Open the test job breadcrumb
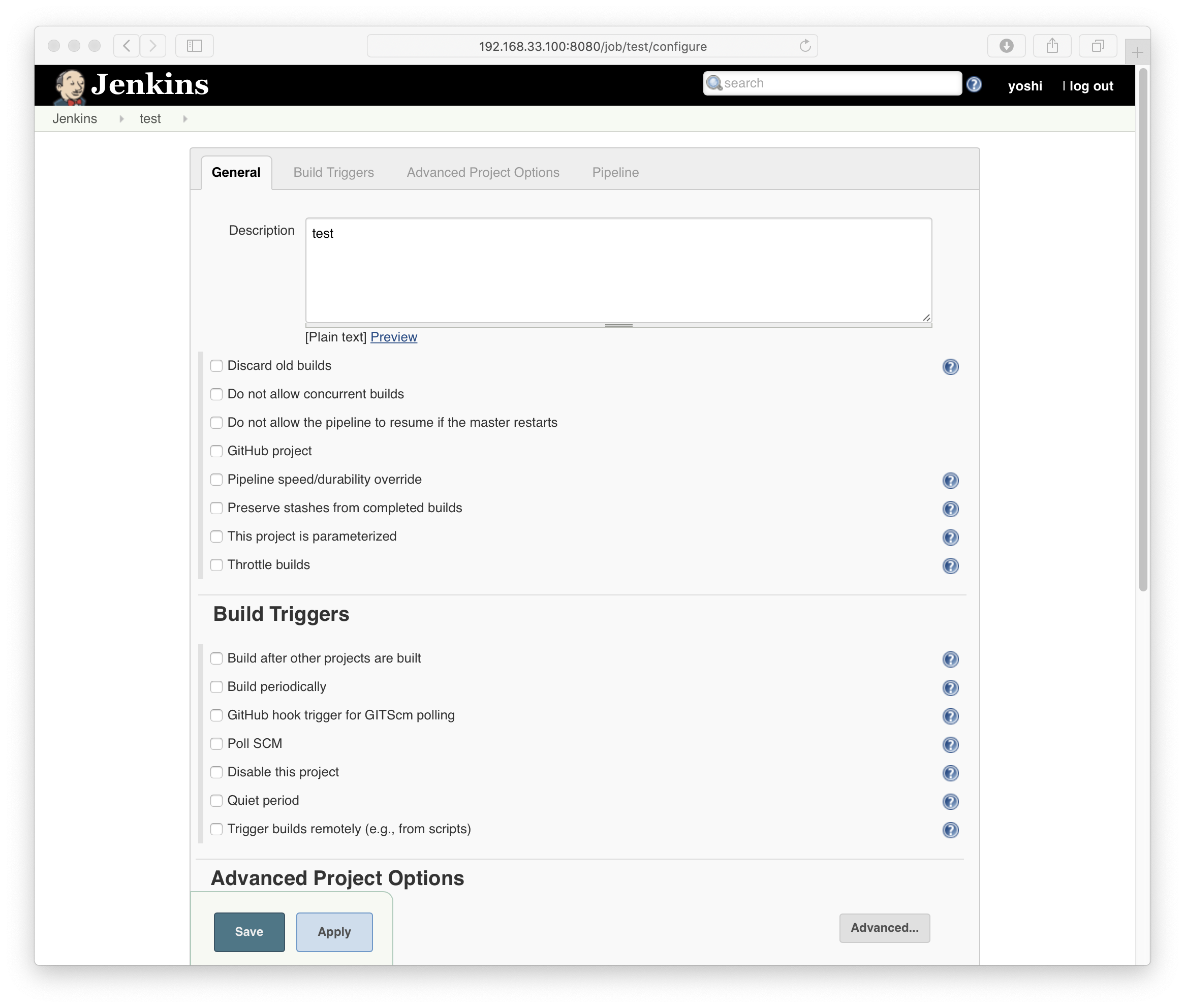The width and height of the screenshot is (1185, 1008). tap(150, 119)
